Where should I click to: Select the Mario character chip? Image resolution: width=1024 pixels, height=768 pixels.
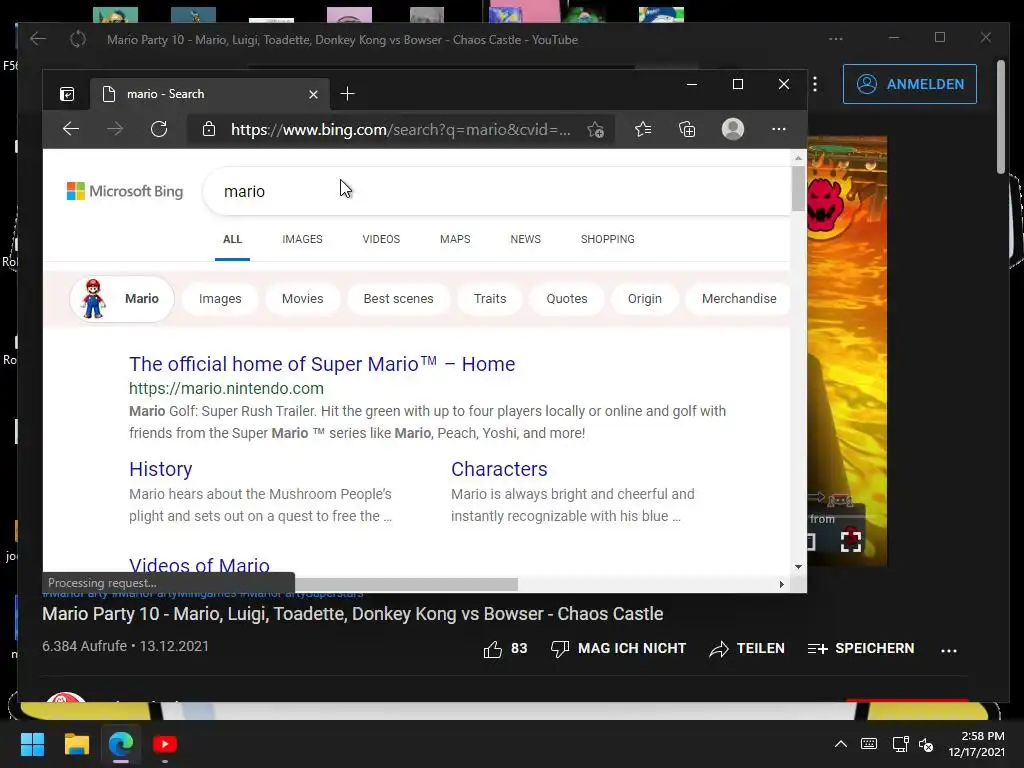[122, 298]
